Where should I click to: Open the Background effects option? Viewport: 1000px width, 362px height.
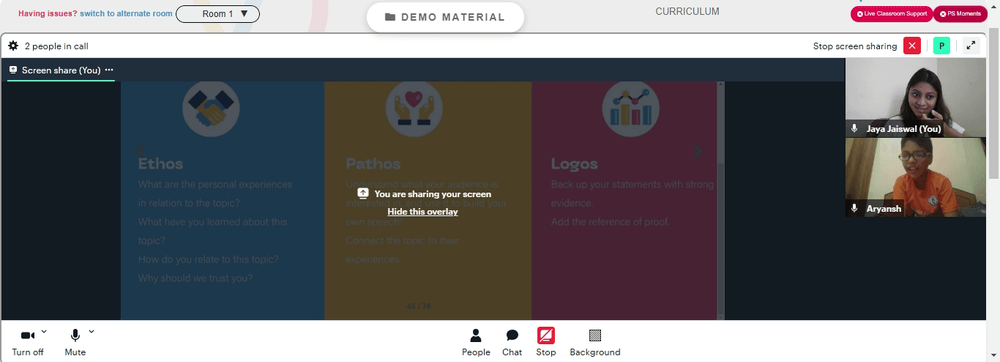coord(594,342)
